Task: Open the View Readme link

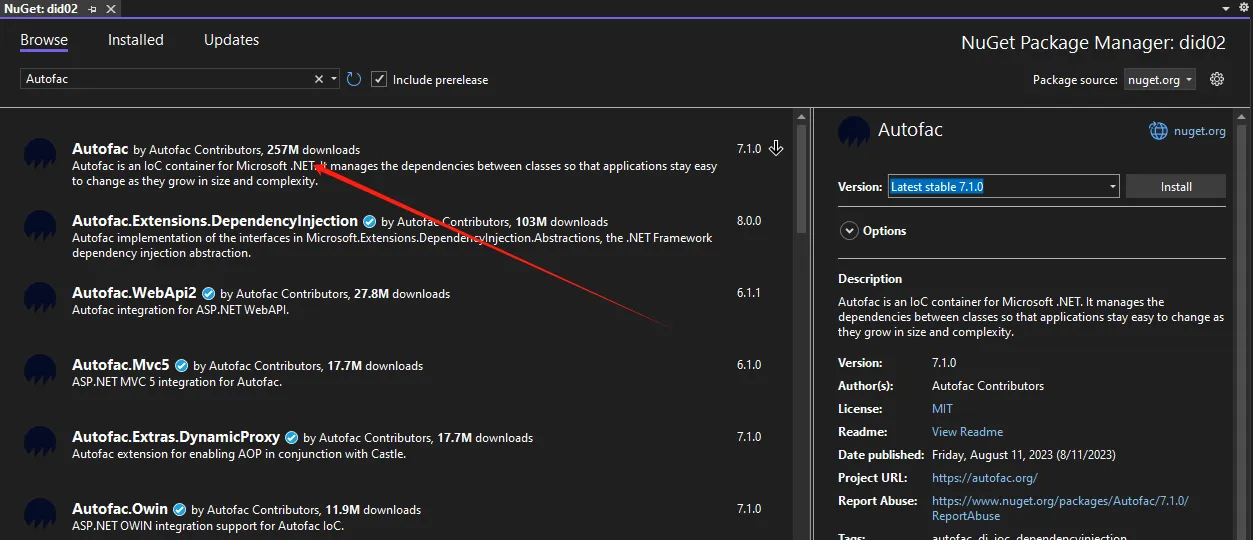Action: click(x=967, y=432)
